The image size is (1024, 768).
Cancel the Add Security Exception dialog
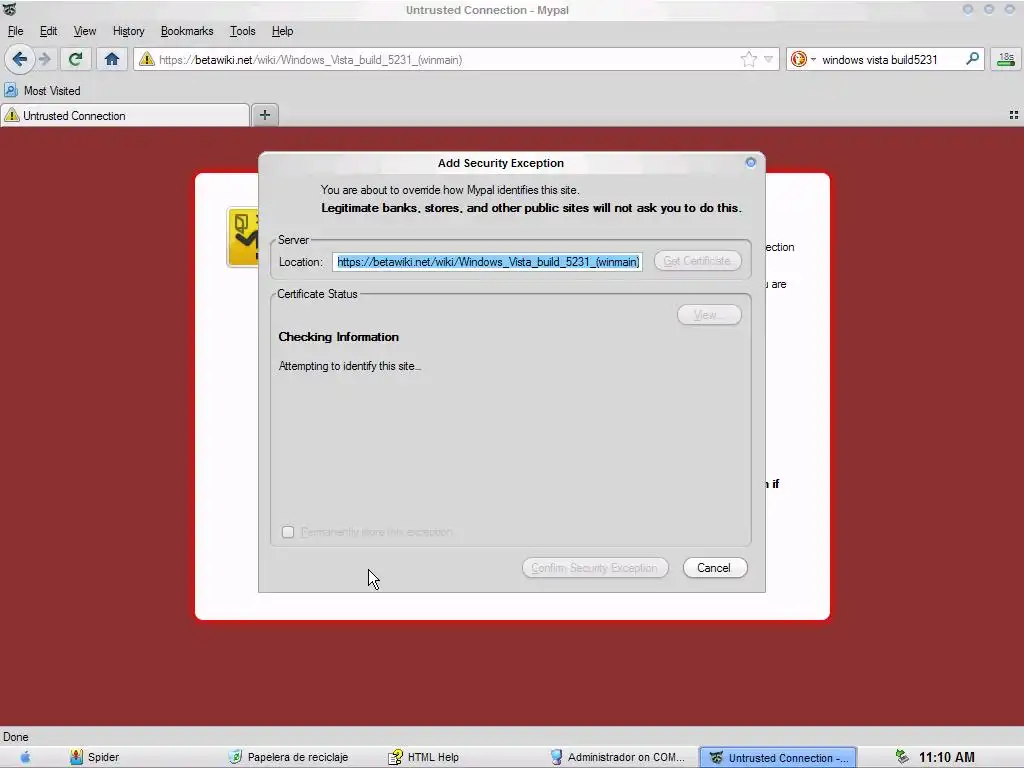(714, 568)
